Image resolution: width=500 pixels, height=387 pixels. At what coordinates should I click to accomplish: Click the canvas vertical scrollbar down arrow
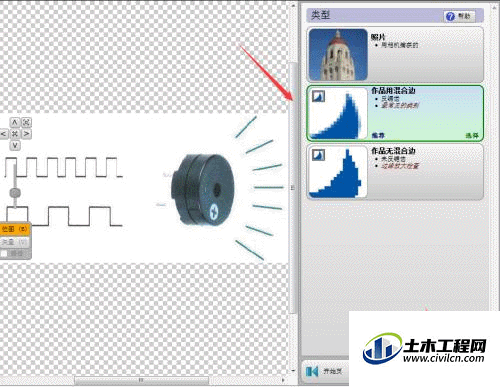pos(293,370)
